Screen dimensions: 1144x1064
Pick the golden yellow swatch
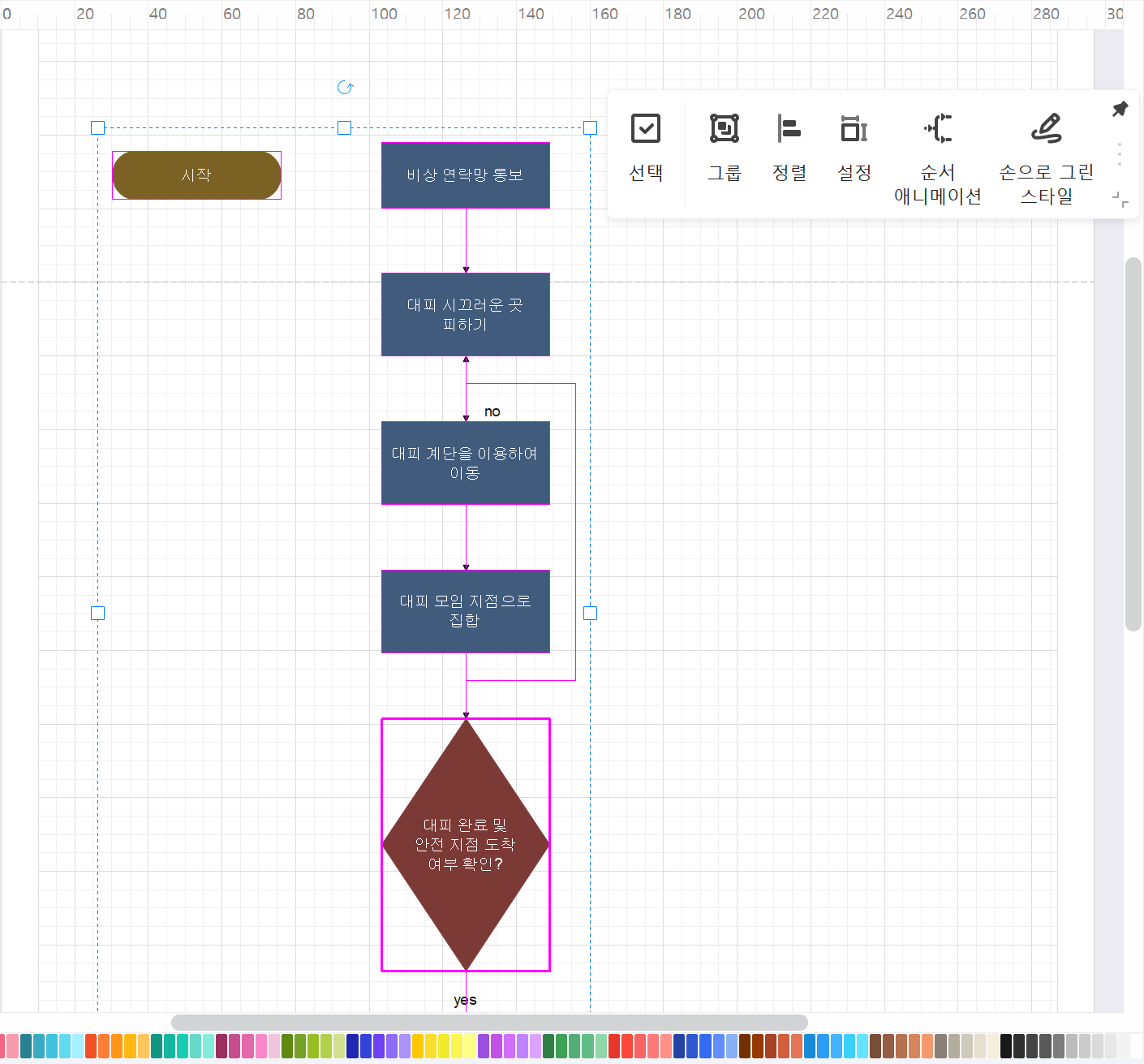(x=418, y=1045)
